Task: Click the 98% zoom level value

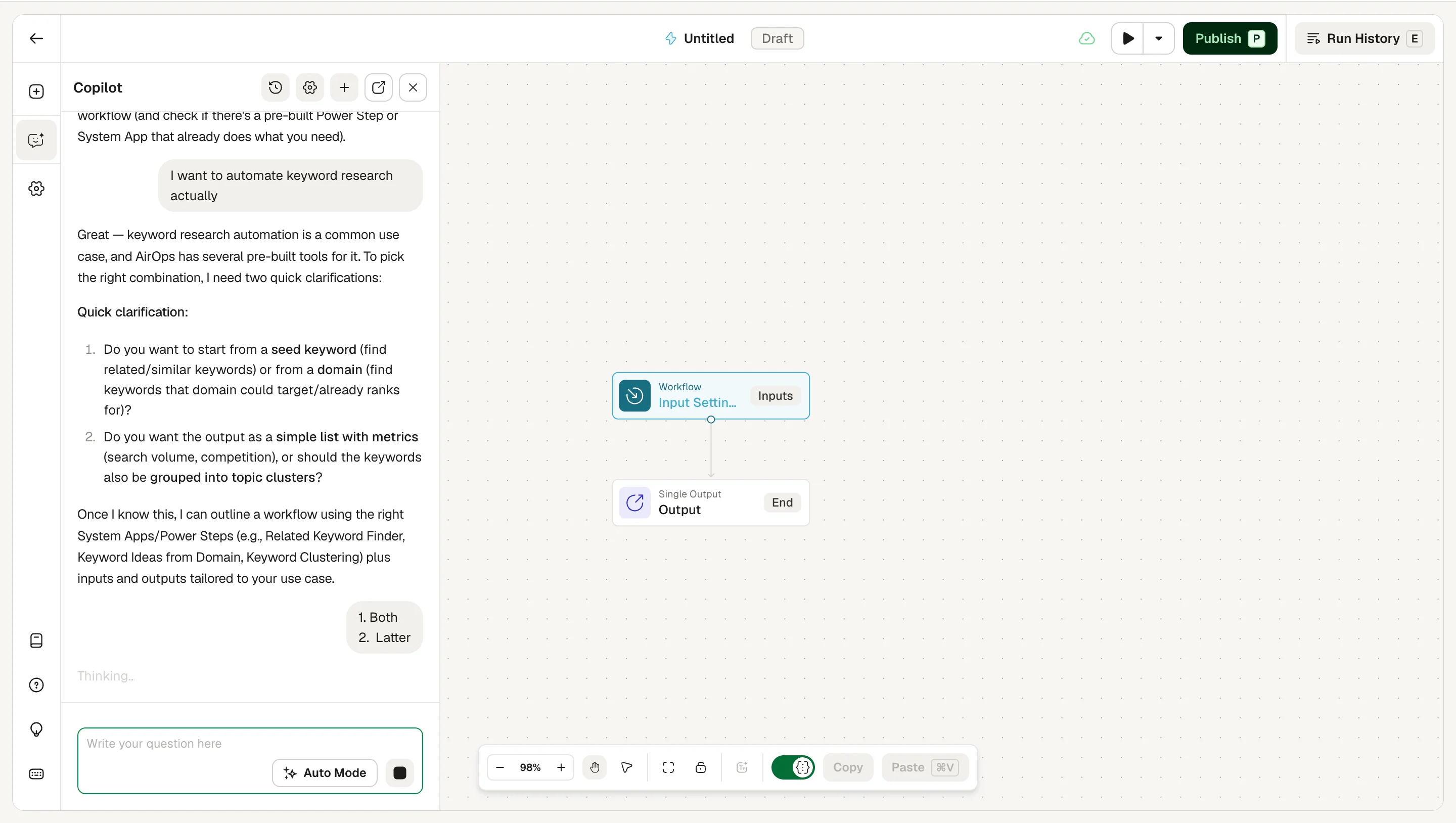Action: 530,767
